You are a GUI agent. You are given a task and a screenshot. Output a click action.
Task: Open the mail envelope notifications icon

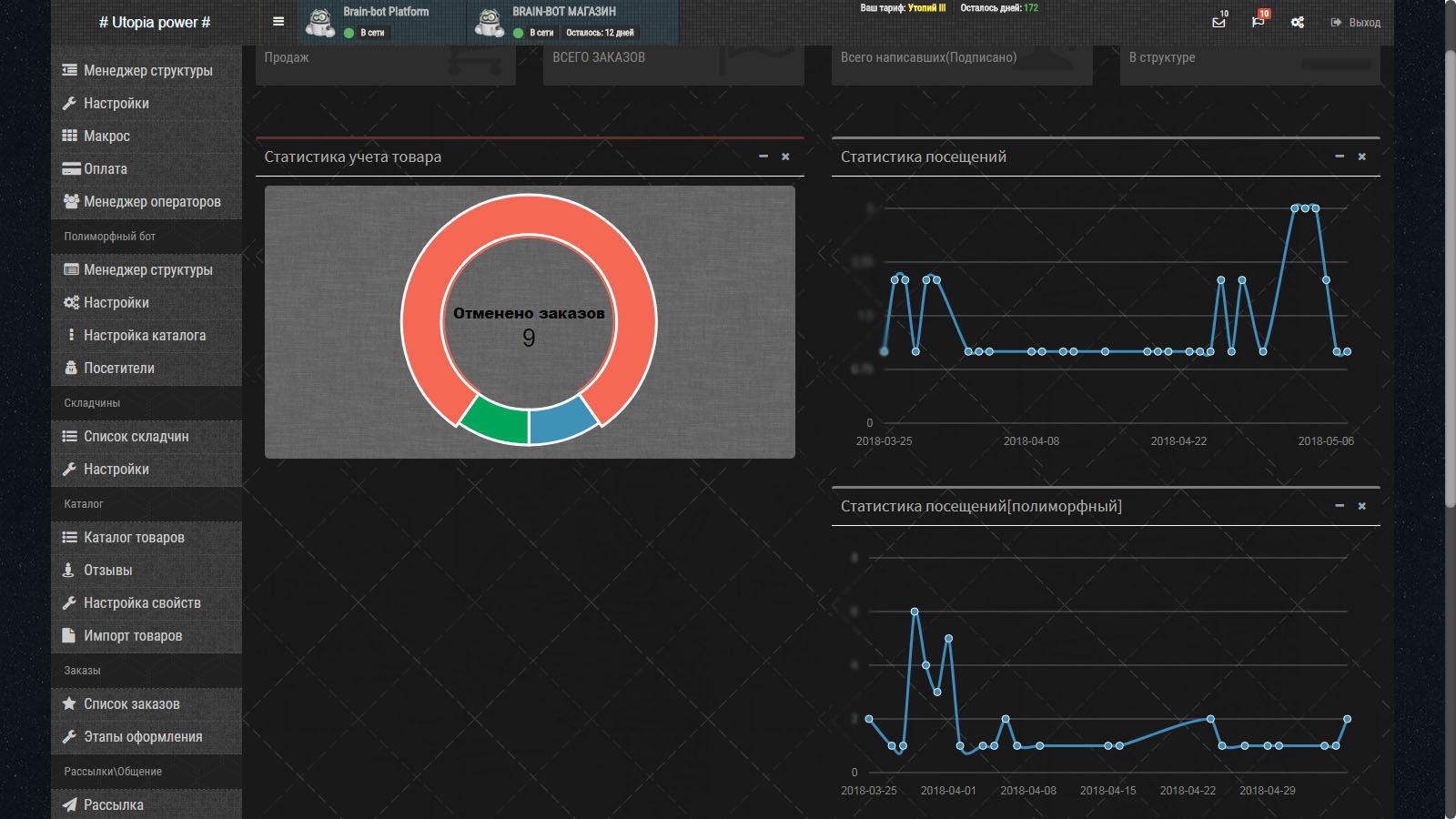pyautogui.click(x=1218, y=22)
